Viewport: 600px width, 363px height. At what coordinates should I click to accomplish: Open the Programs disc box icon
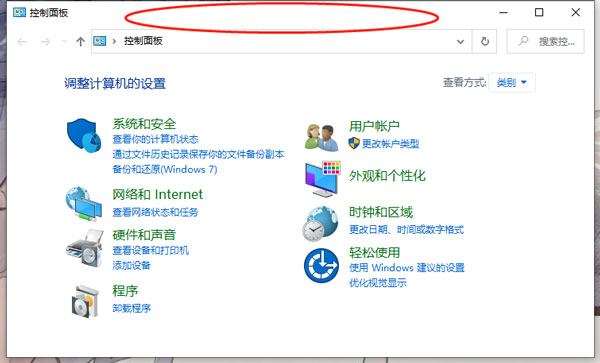[85, 301]
